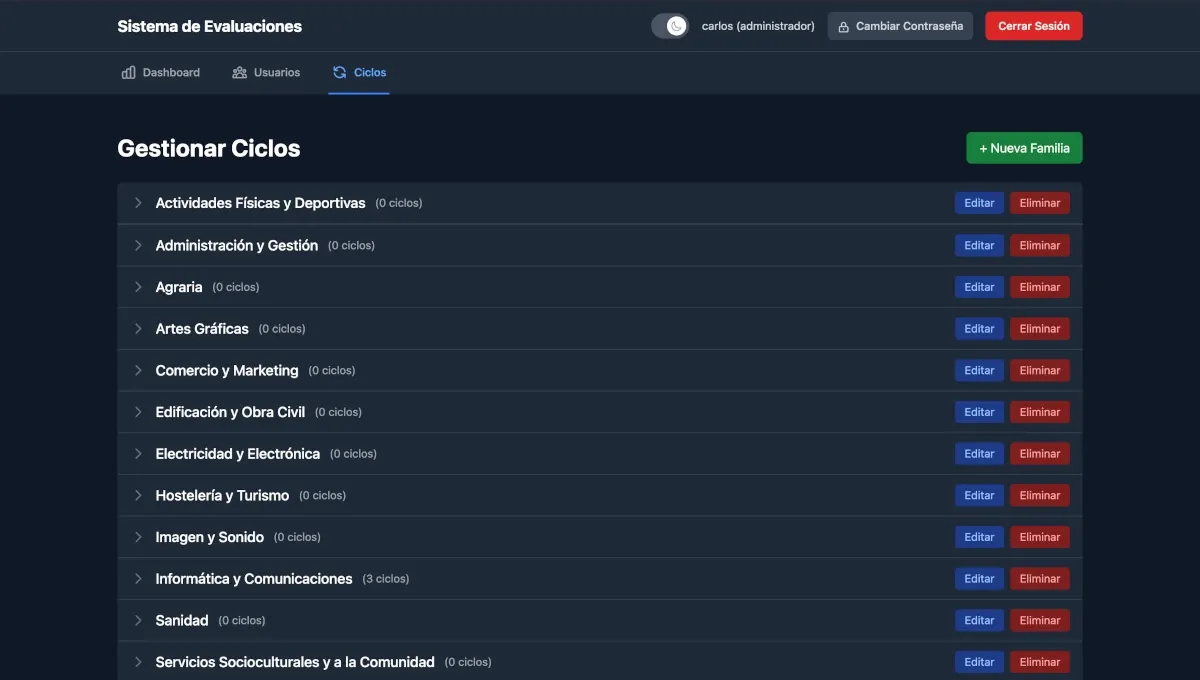Select the cycle arrows icon beside Ciclos
1200x680 pixels.
tap(339, 71)
